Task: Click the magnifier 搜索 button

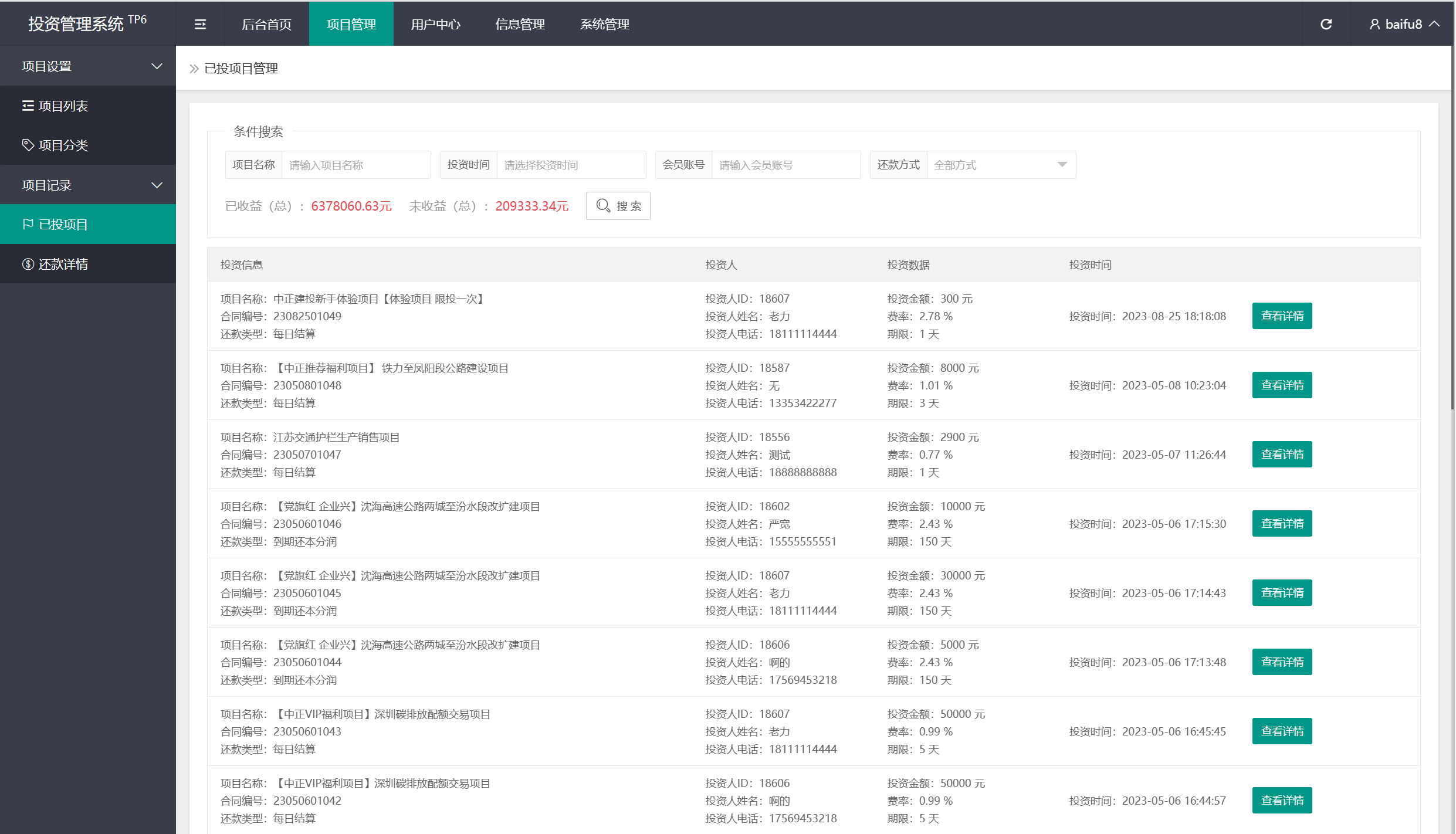Action: (x=618, y=206)
